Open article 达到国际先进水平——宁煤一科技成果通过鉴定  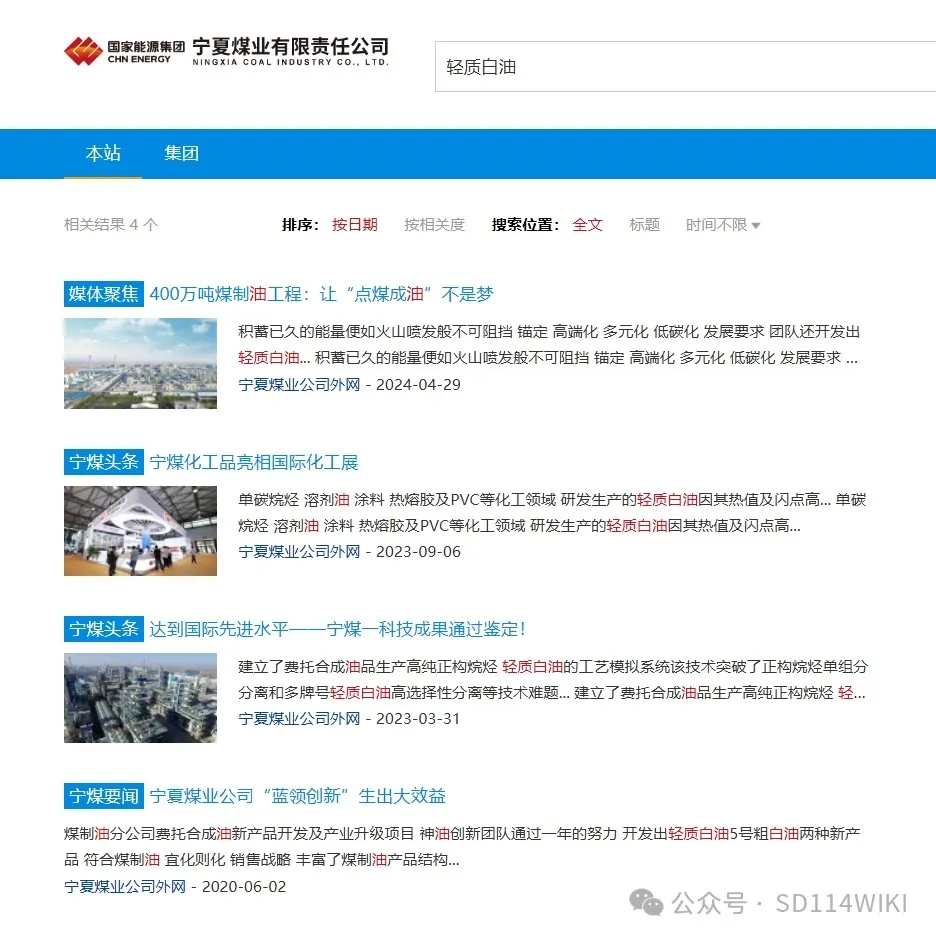(338, 629)
